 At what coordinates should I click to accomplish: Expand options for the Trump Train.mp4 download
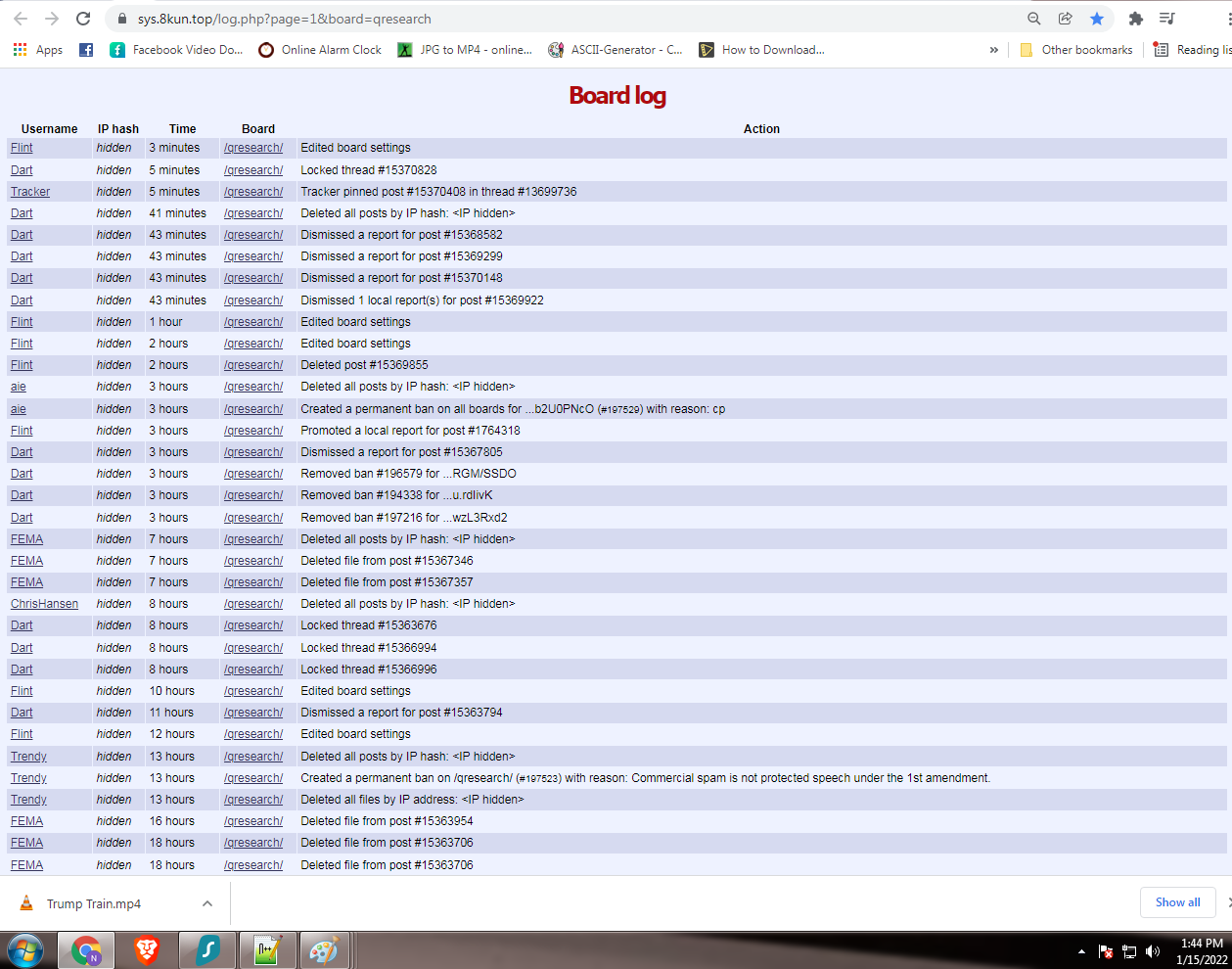coord(207,903)
